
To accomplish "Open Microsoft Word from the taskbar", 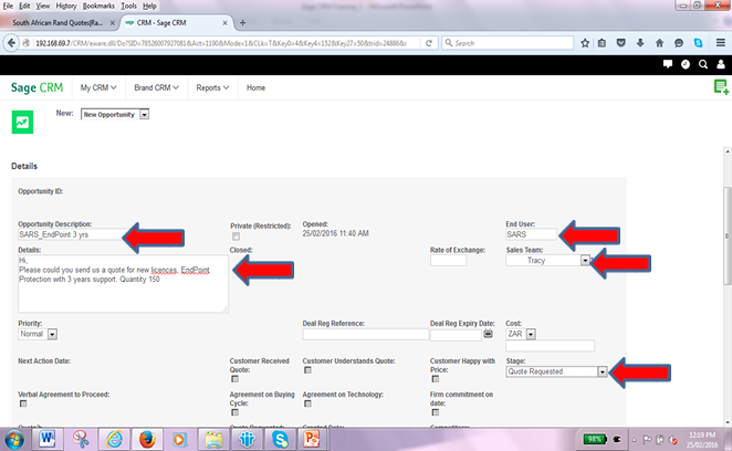I will [x=47, y=439].
